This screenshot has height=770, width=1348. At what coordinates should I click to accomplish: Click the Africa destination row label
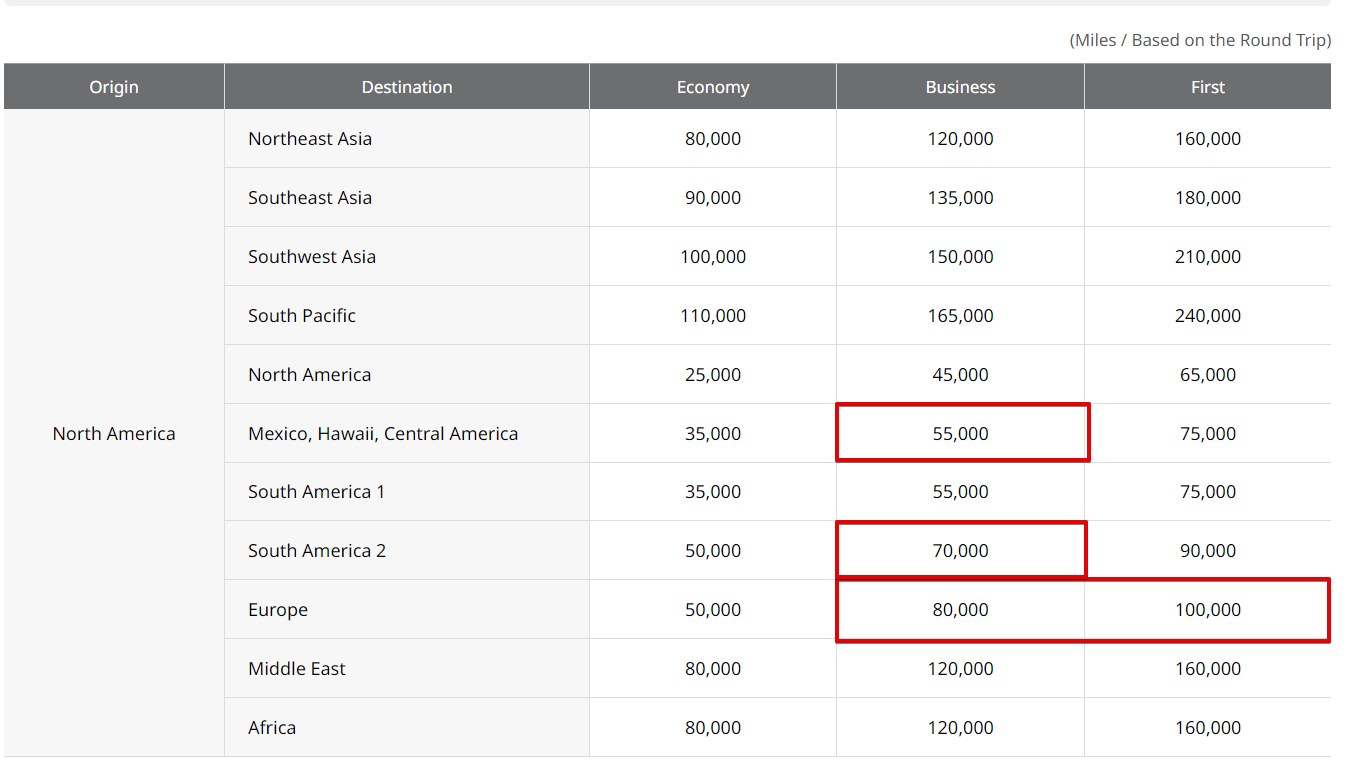[272, 727]
